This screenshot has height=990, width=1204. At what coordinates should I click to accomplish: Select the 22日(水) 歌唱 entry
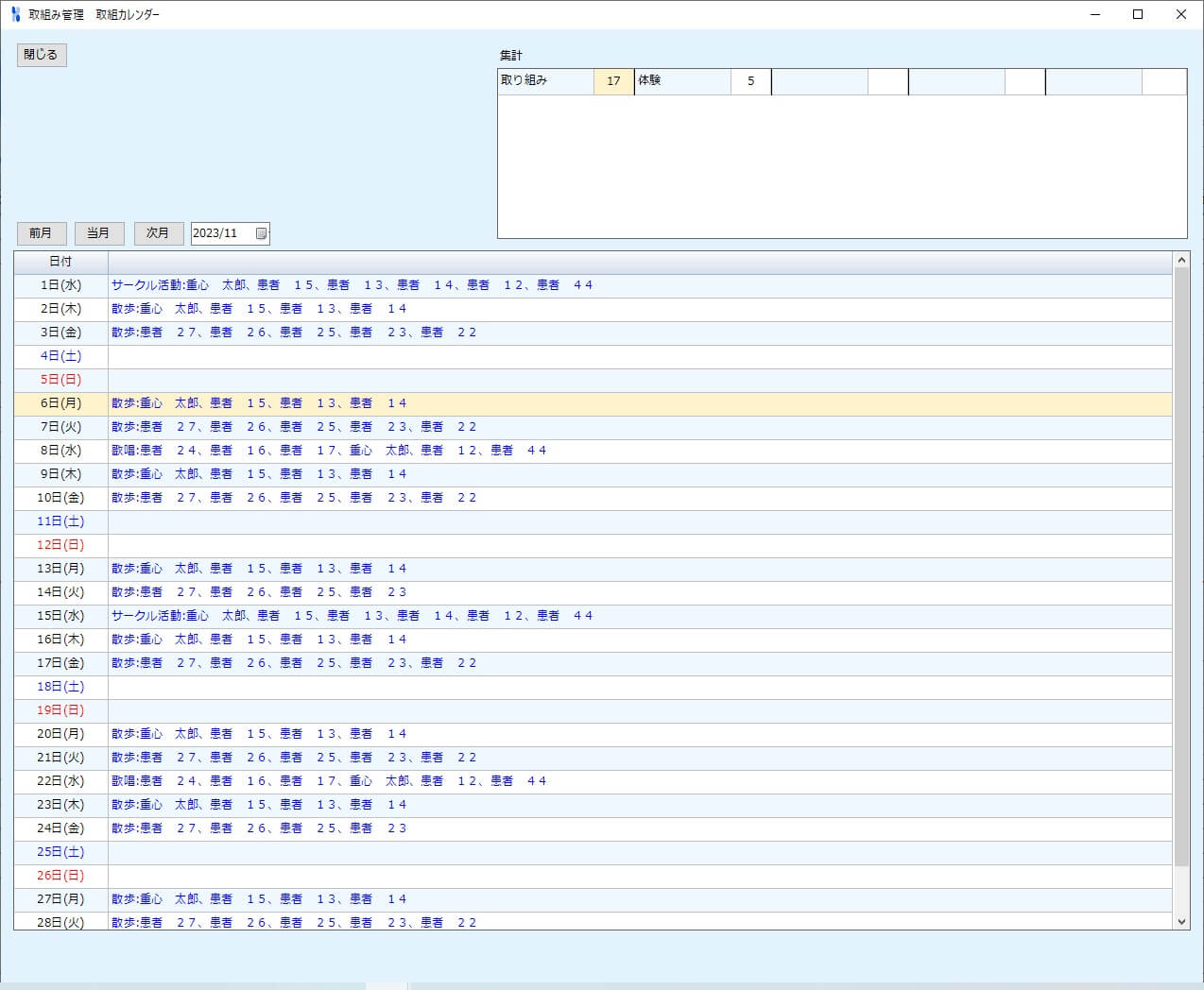(329, 781)
